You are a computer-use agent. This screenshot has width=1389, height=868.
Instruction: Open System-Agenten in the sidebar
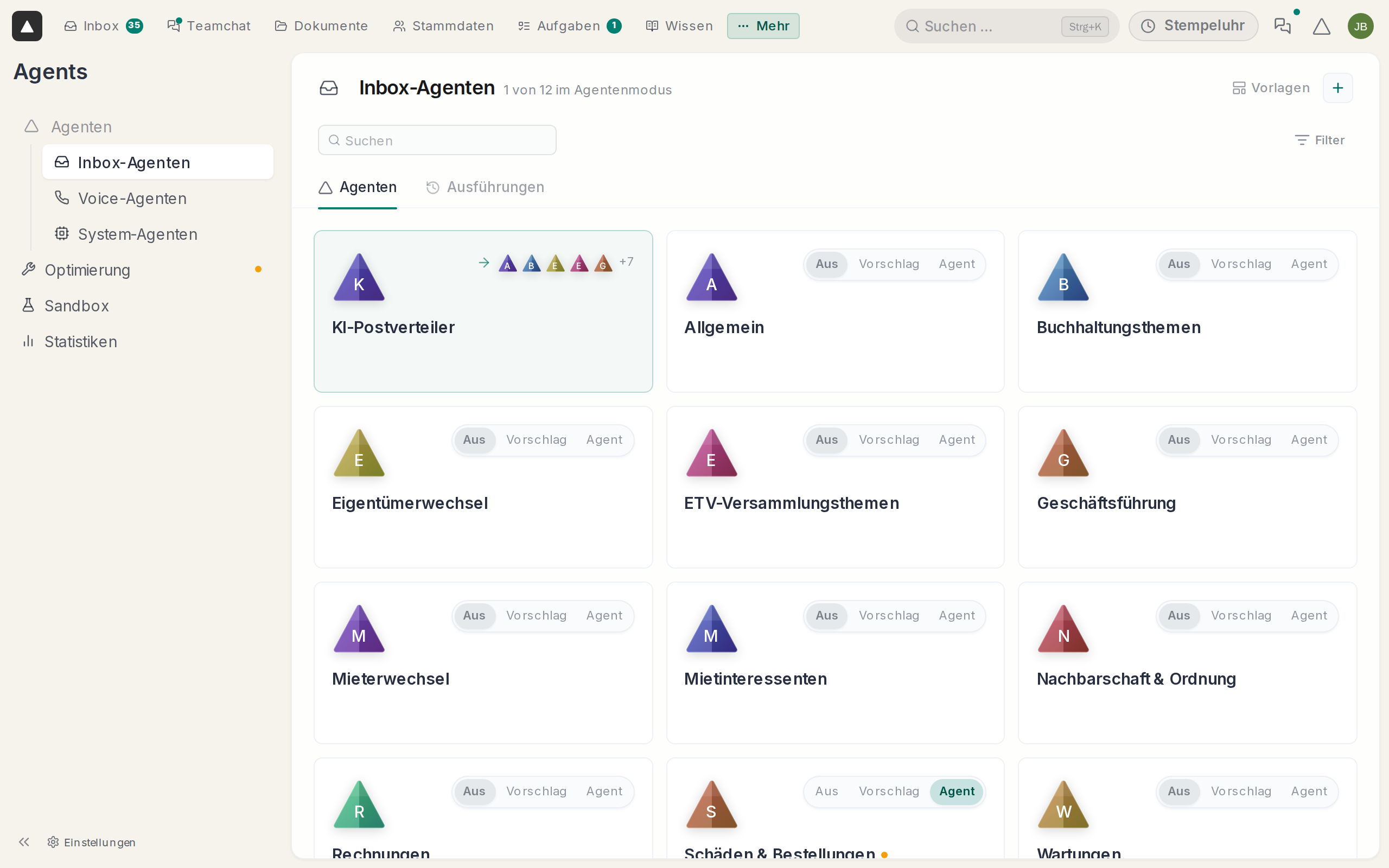point(158,234)
